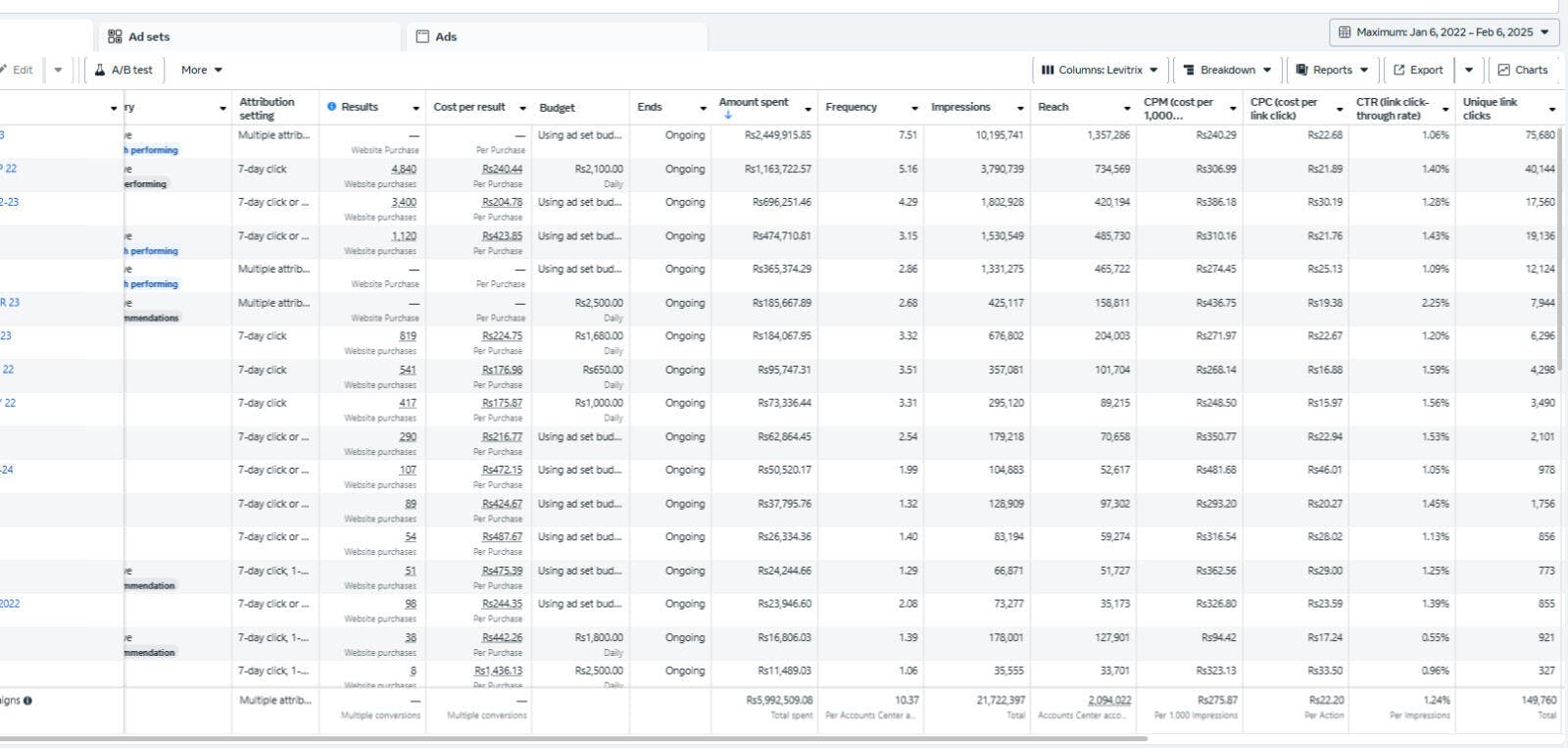The image size is (1568, 748).
Task: Click the info icon in totals row
Action: [27, 701]
